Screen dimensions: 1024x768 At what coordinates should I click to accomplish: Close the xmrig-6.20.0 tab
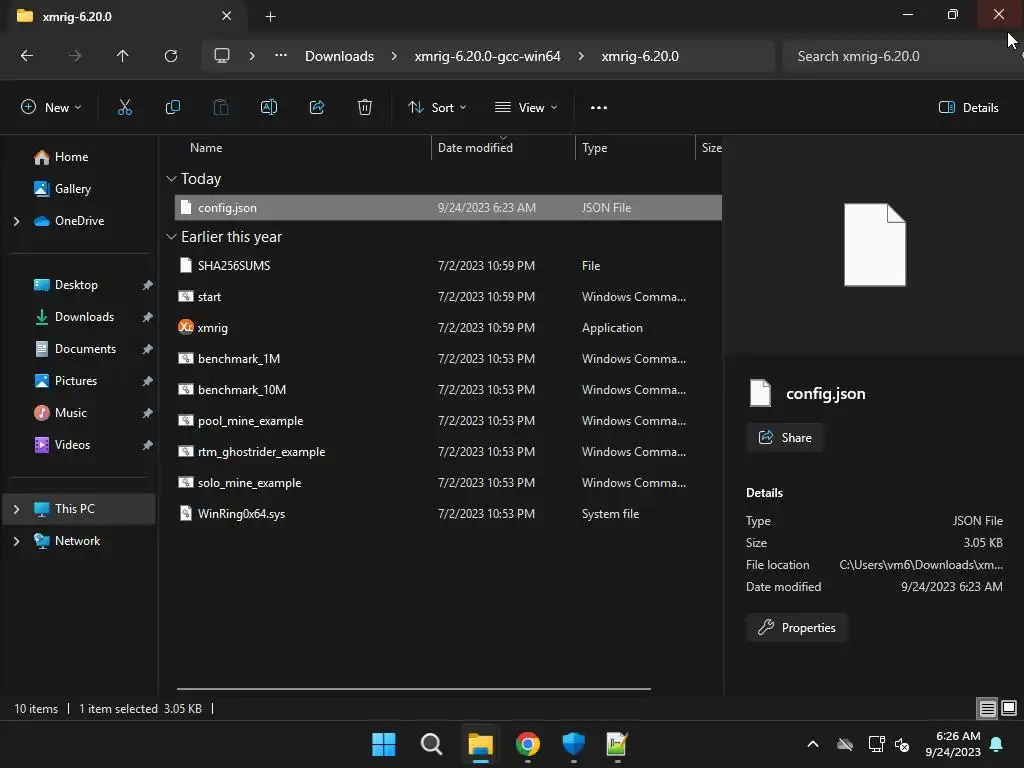pos(227,16)
